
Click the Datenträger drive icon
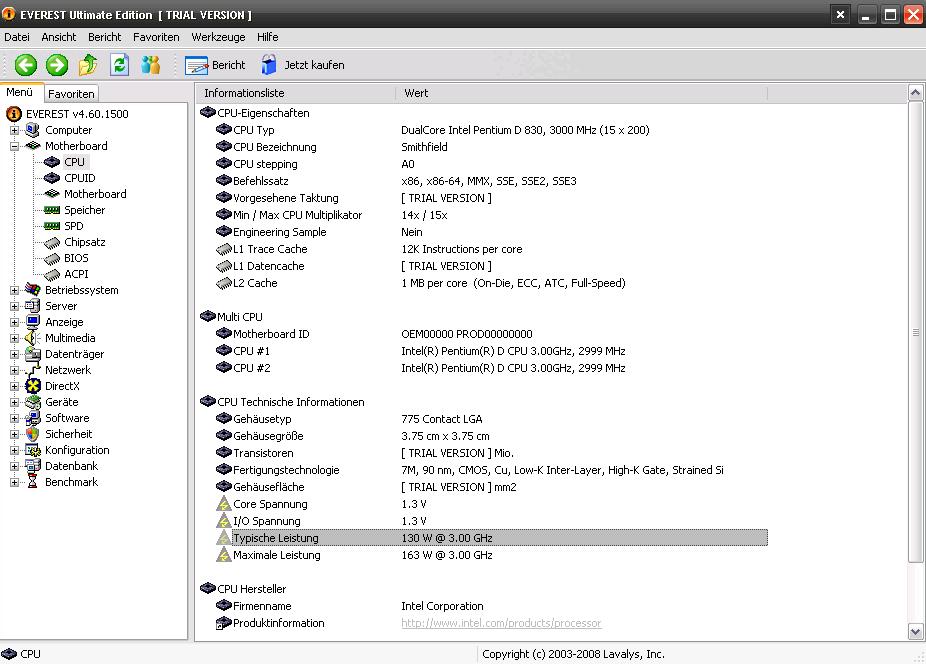point(33,354)
